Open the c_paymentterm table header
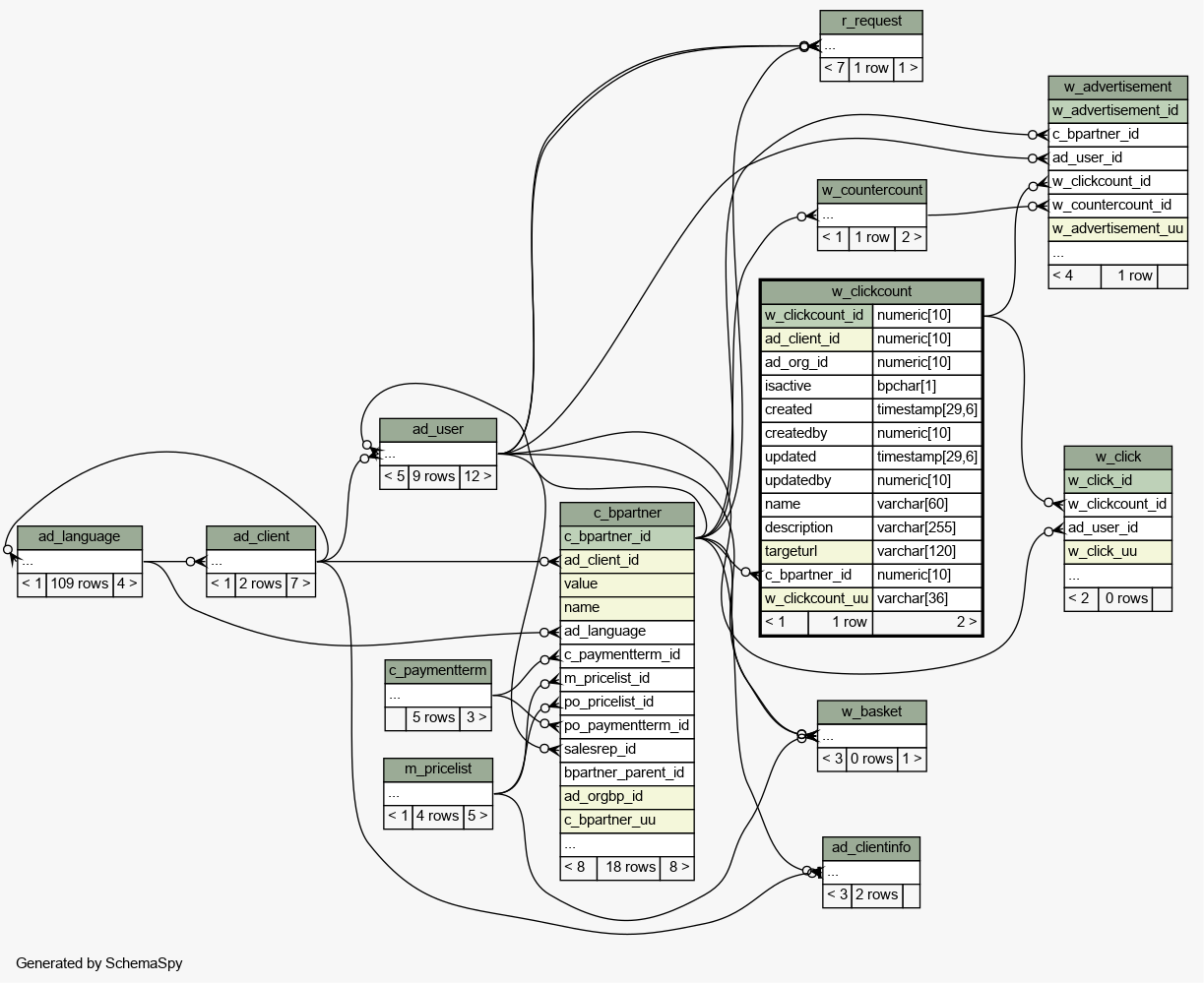This screenshot has height=983, width=1204. pyautogui.click(x=437, y=671)
